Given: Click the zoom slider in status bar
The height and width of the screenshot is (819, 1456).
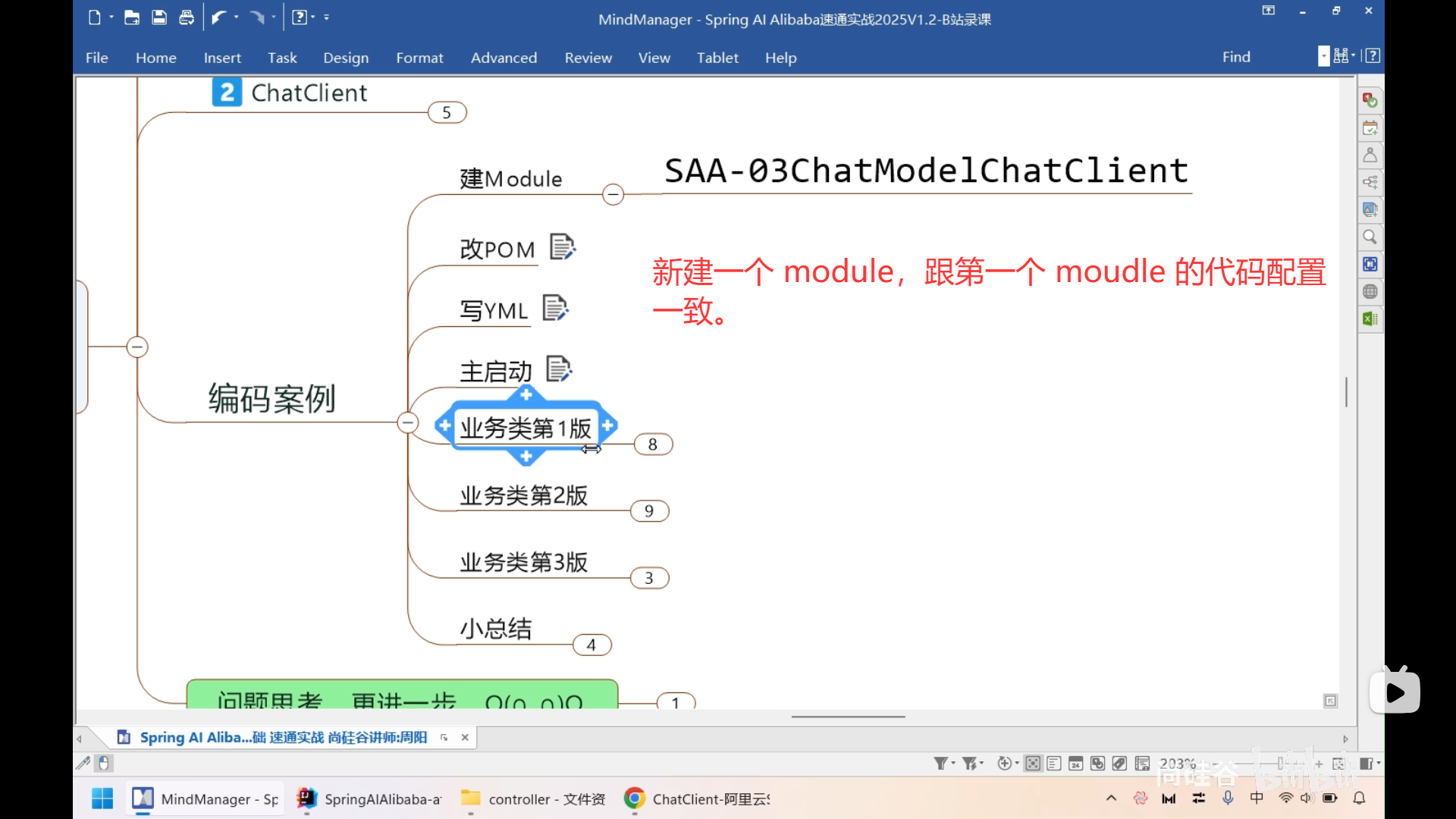Looking at the screenshot, I should tap(1280, 764).
